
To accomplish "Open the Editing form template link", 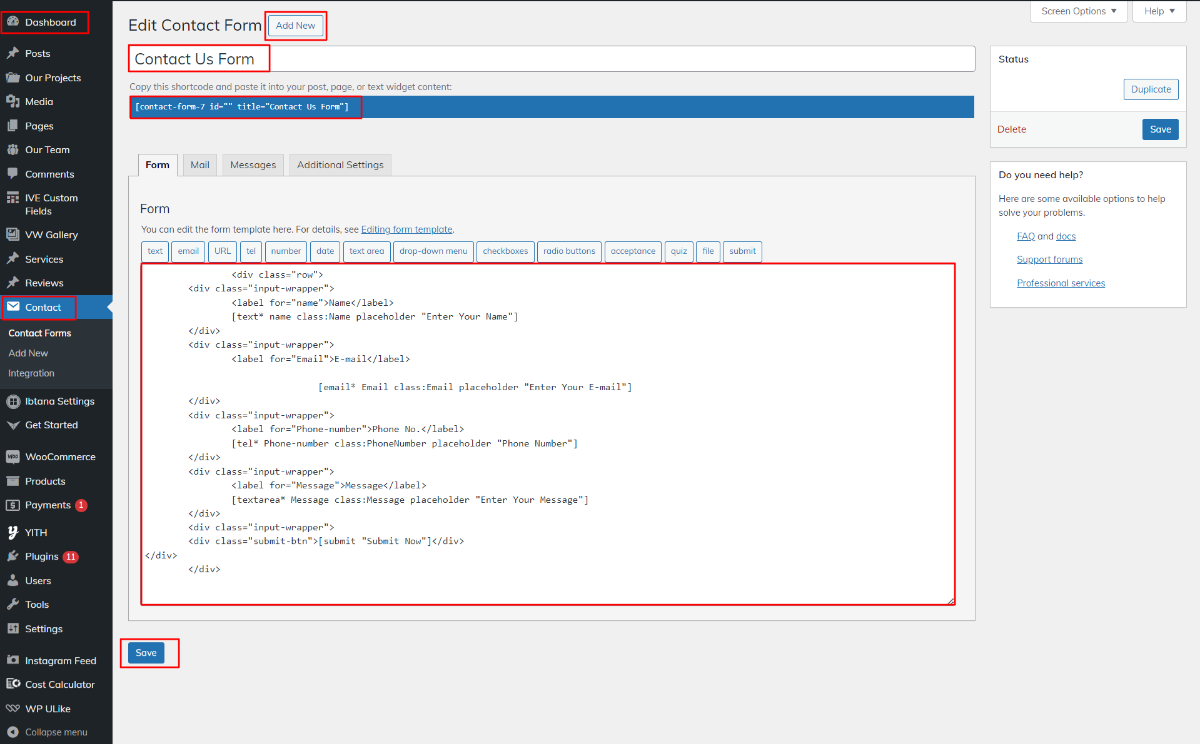I will [x=406, y=229].
